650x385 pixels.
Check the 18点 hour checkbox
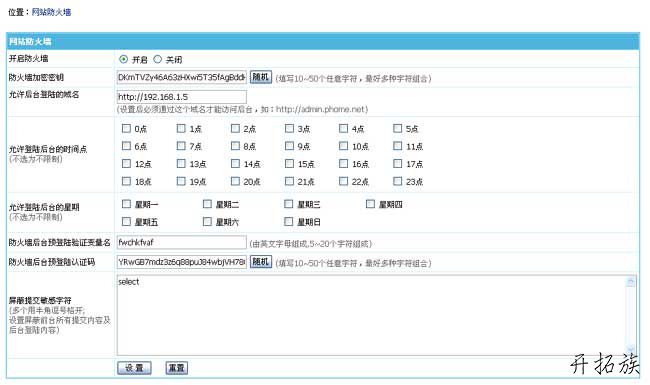coord(126,181)
